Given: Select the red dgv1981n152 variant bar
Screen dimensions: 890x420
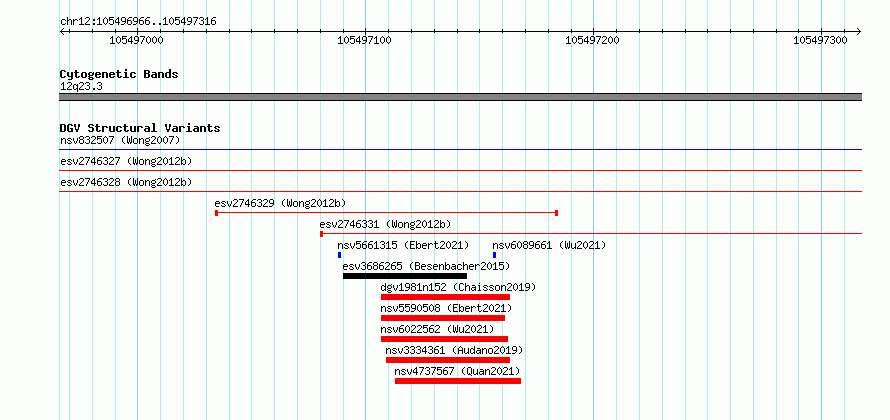Looking at the screenshot, I should (x=445, y=297).
